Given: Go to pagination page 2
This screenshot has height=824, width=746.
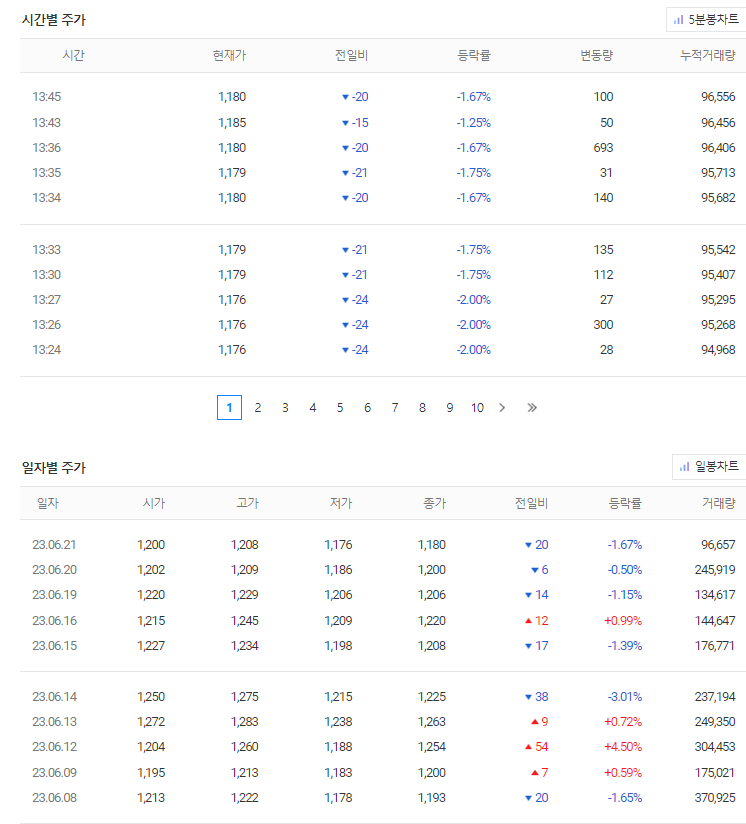Looking at the screenshot, I should [257, 408].
